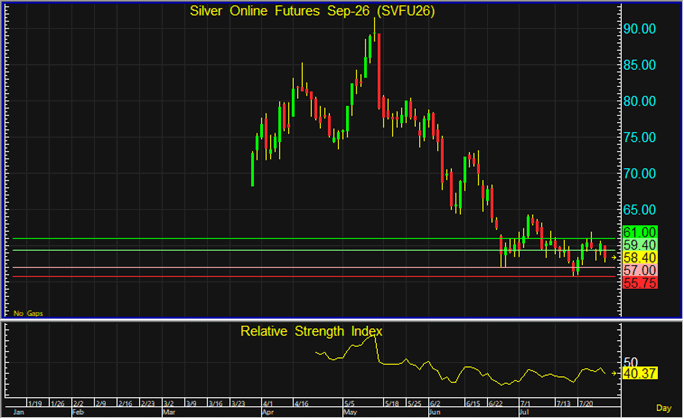The width and height of the screenshot is (684, 419).
Task: Click the green 61.00 price level tag
Action: click(640, 232)
